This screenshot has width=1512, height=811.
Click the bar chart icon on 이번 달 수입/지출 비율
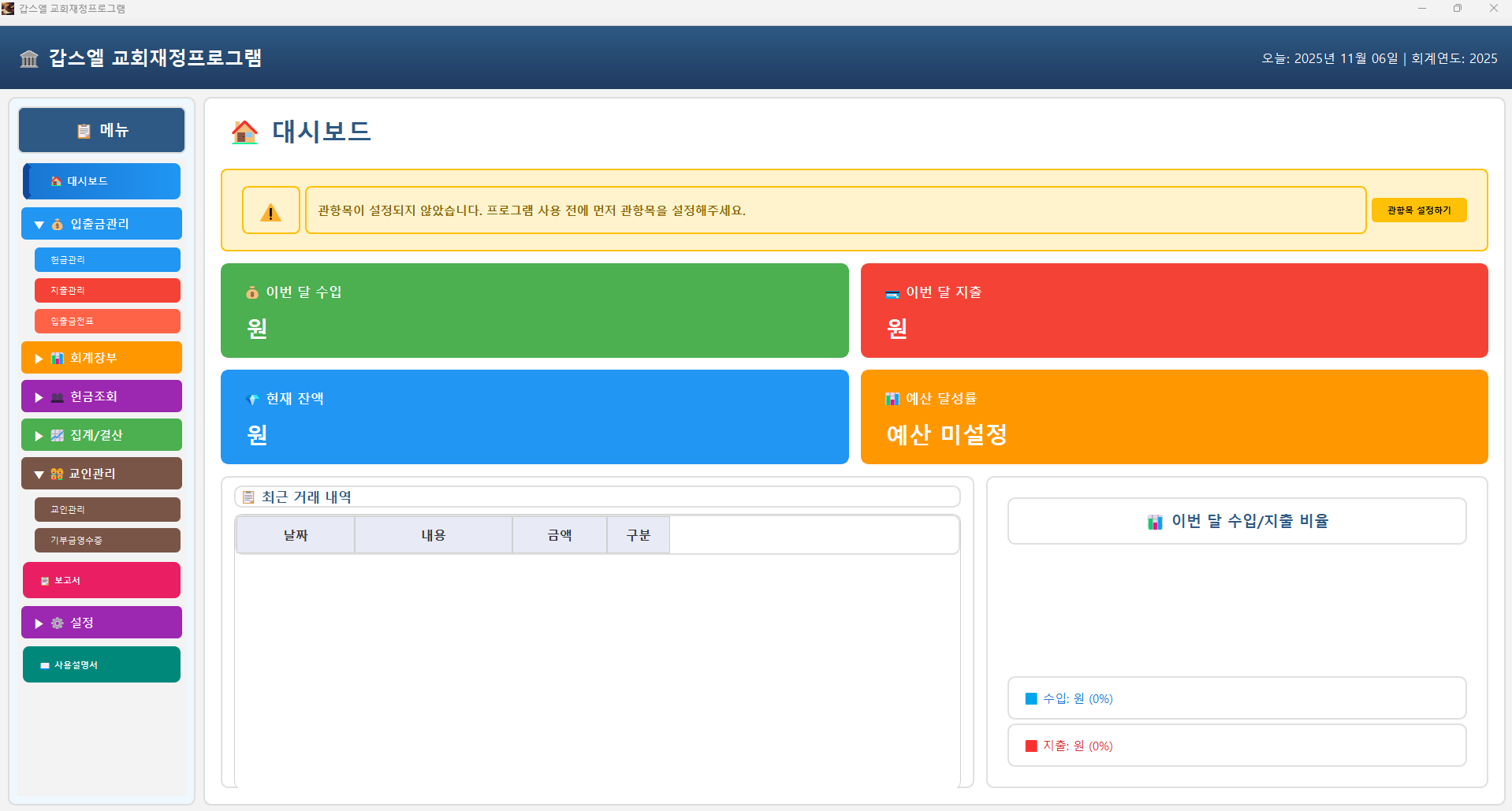(x=1154, y=520)
